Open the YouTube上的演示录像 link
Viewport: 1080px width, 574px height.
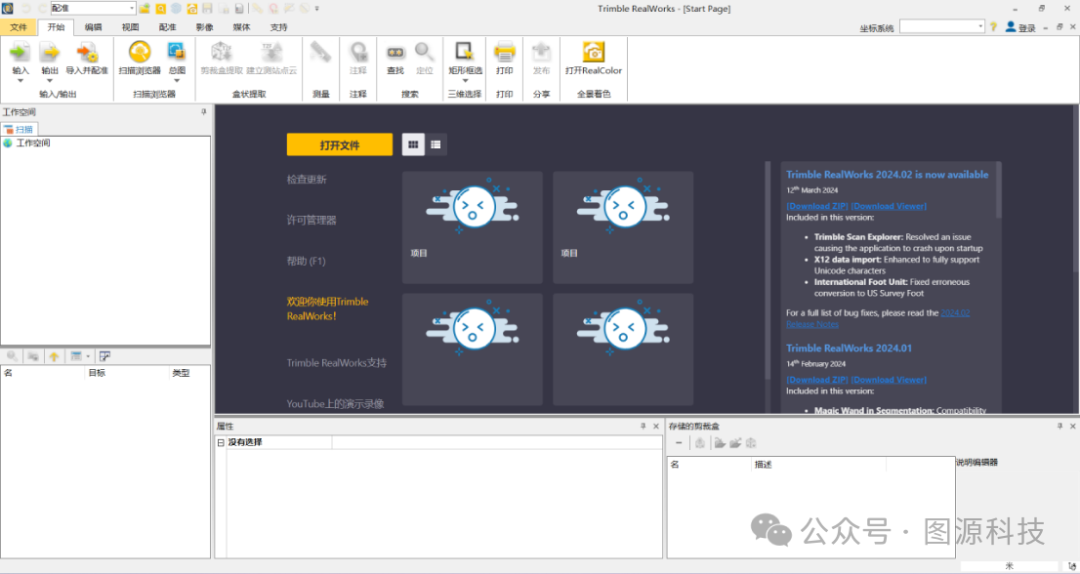335,403
